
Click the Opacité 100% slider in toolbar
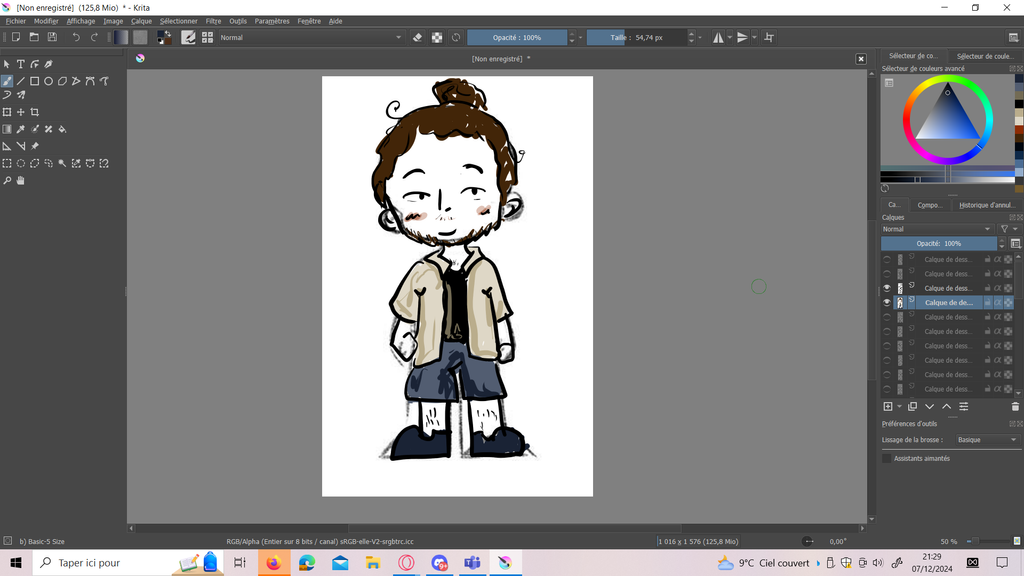pyautogui.click(x=516, y=37)
